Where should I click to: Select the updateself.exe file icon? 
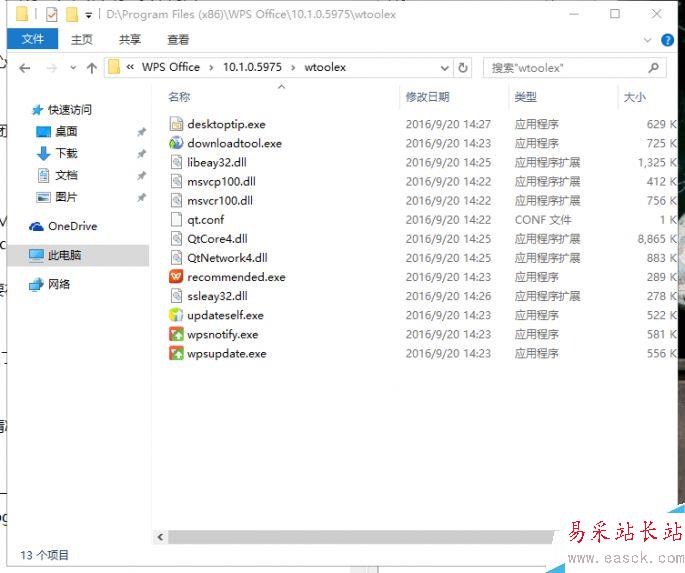(x=176, y=315)
